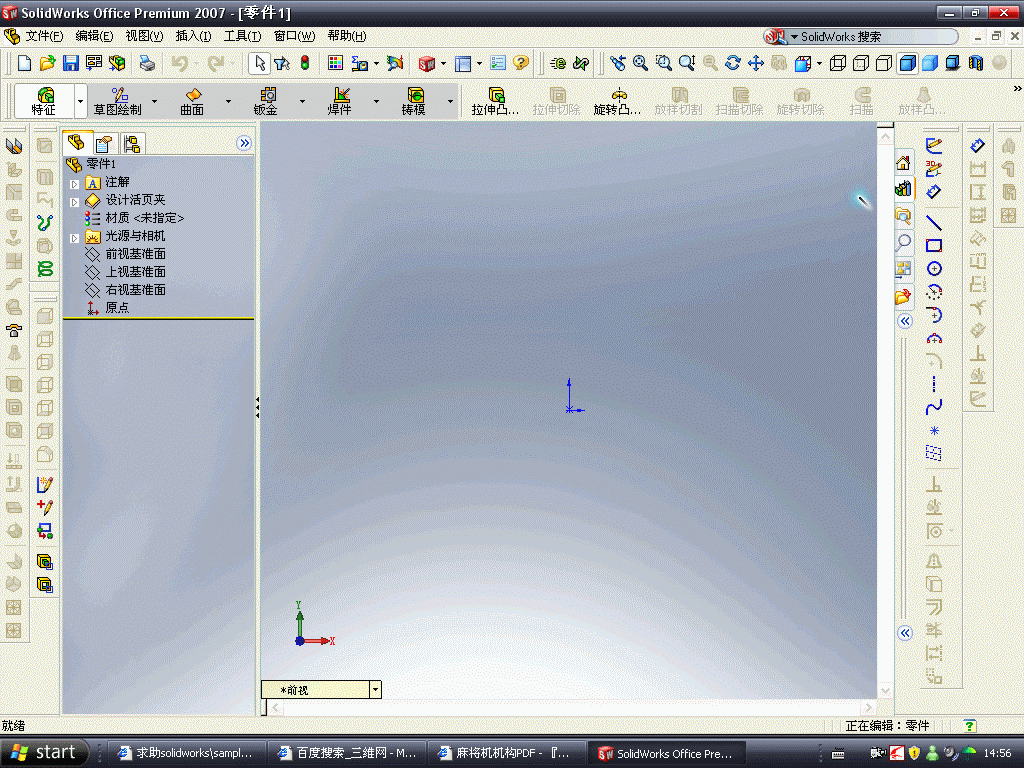Select the Rotate View icon
Viewport: 1024px width, 768px height.
pos(733,63)
